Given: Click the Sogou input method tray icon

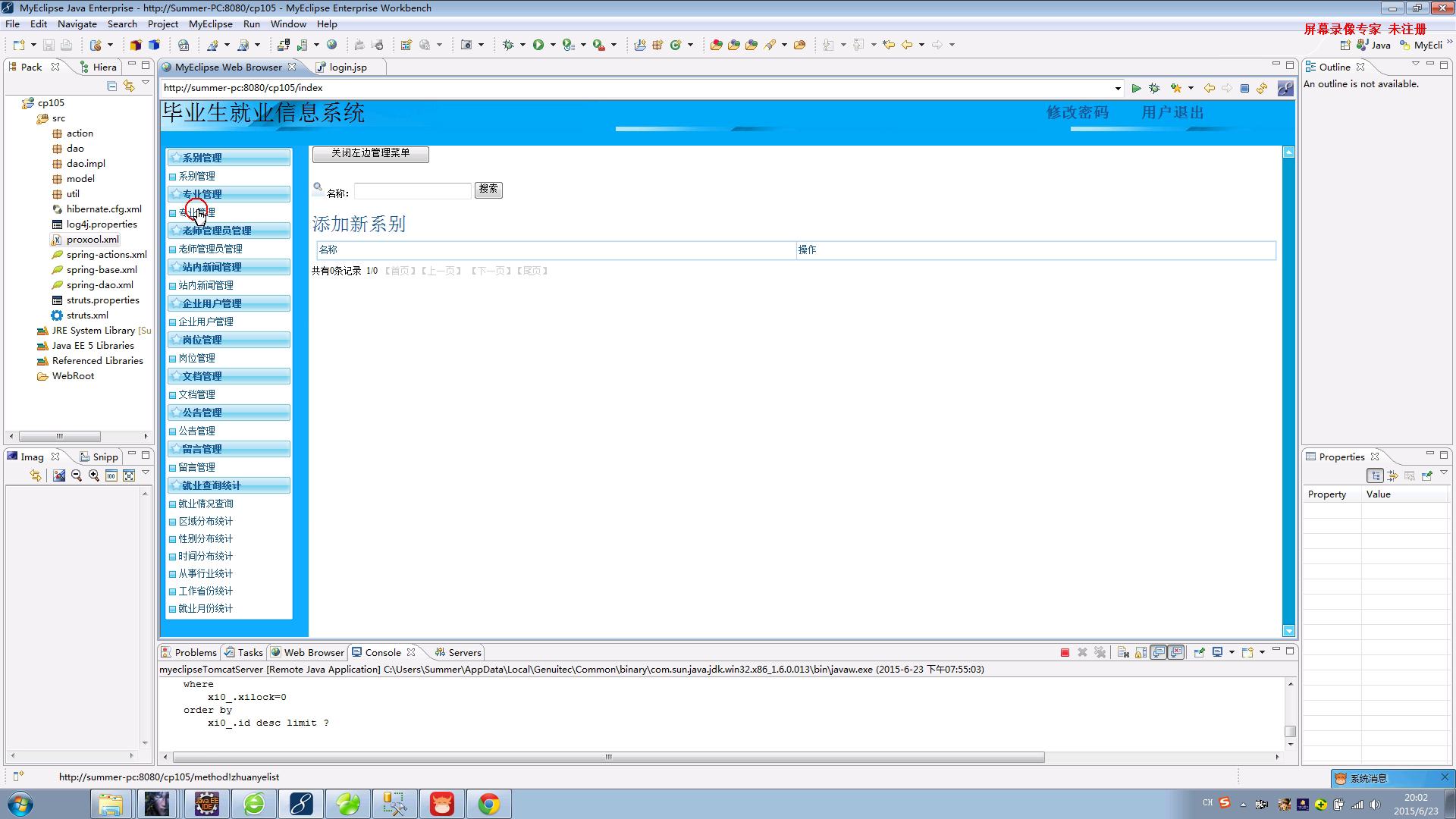Looking at the screenshot, I should point(1225,802).
